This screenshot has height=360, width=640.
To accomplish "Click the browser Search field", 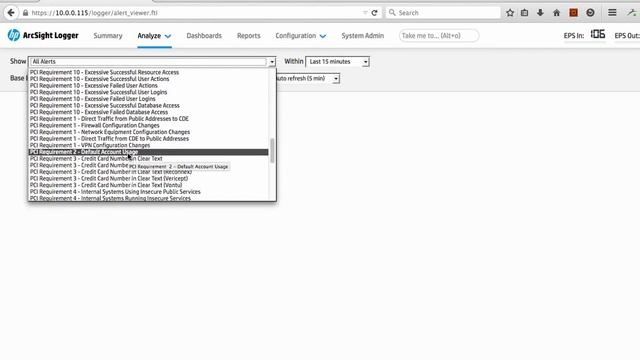I will click(x=443, y=13).
